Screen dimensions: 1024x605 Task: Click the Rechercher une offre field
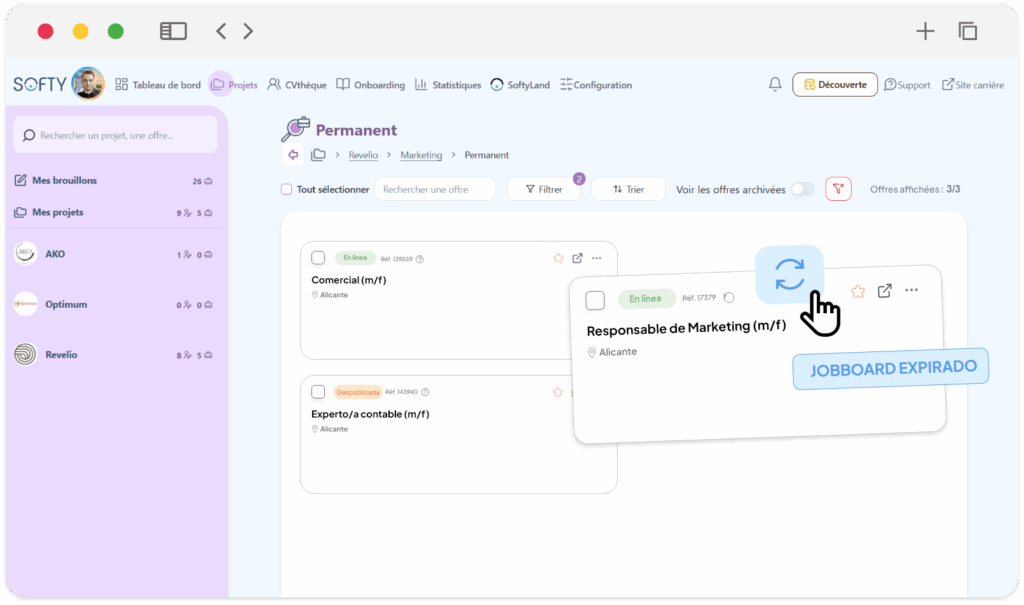[435, 189]
